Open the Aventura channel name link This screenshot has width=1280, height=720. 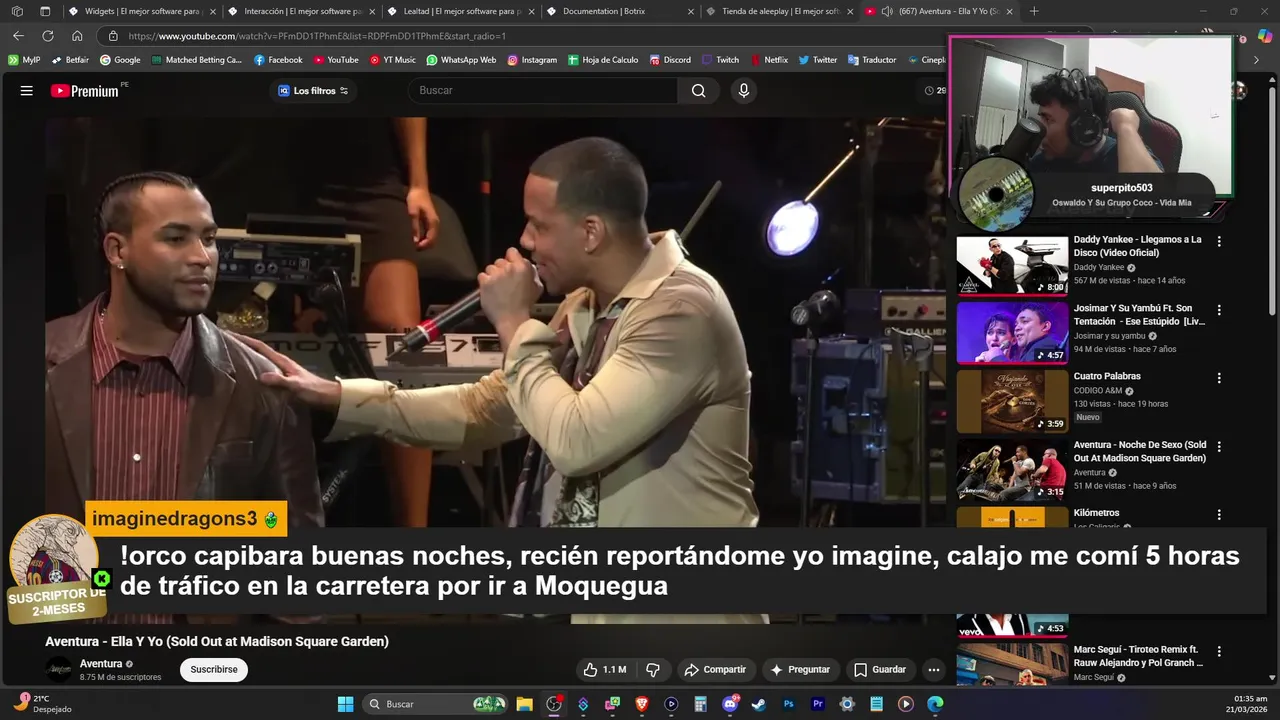click(x=101, y=664)
